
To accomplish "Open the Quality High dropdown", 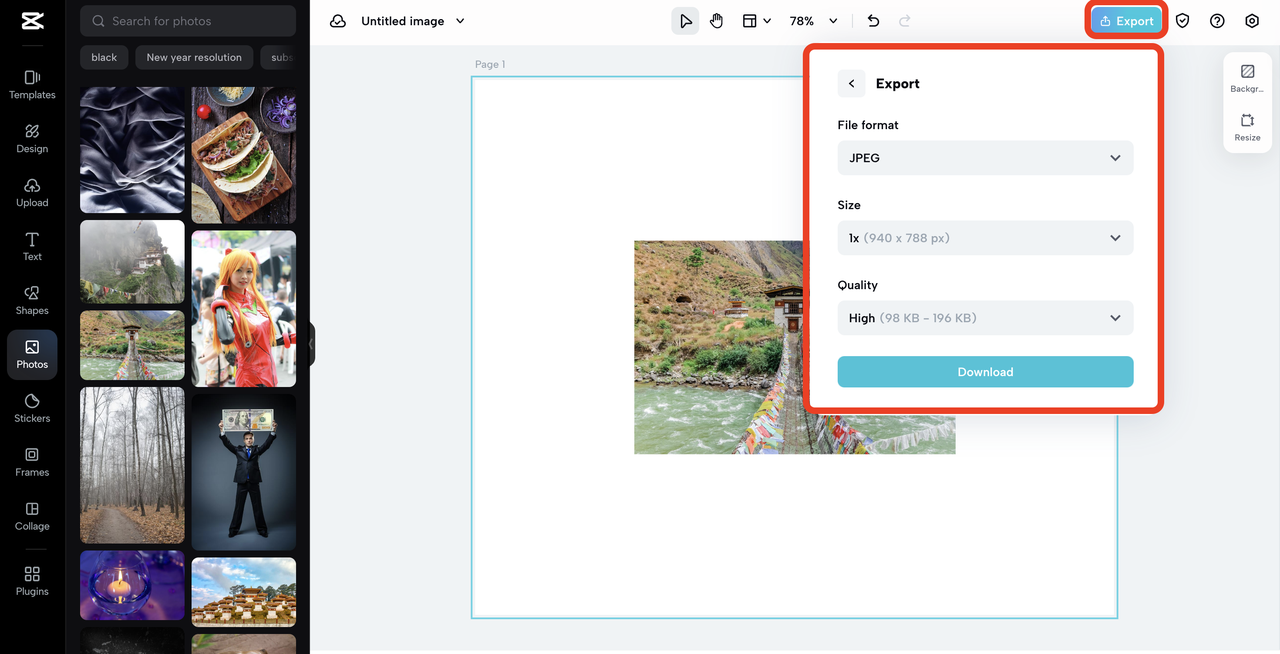I will 985,318.
